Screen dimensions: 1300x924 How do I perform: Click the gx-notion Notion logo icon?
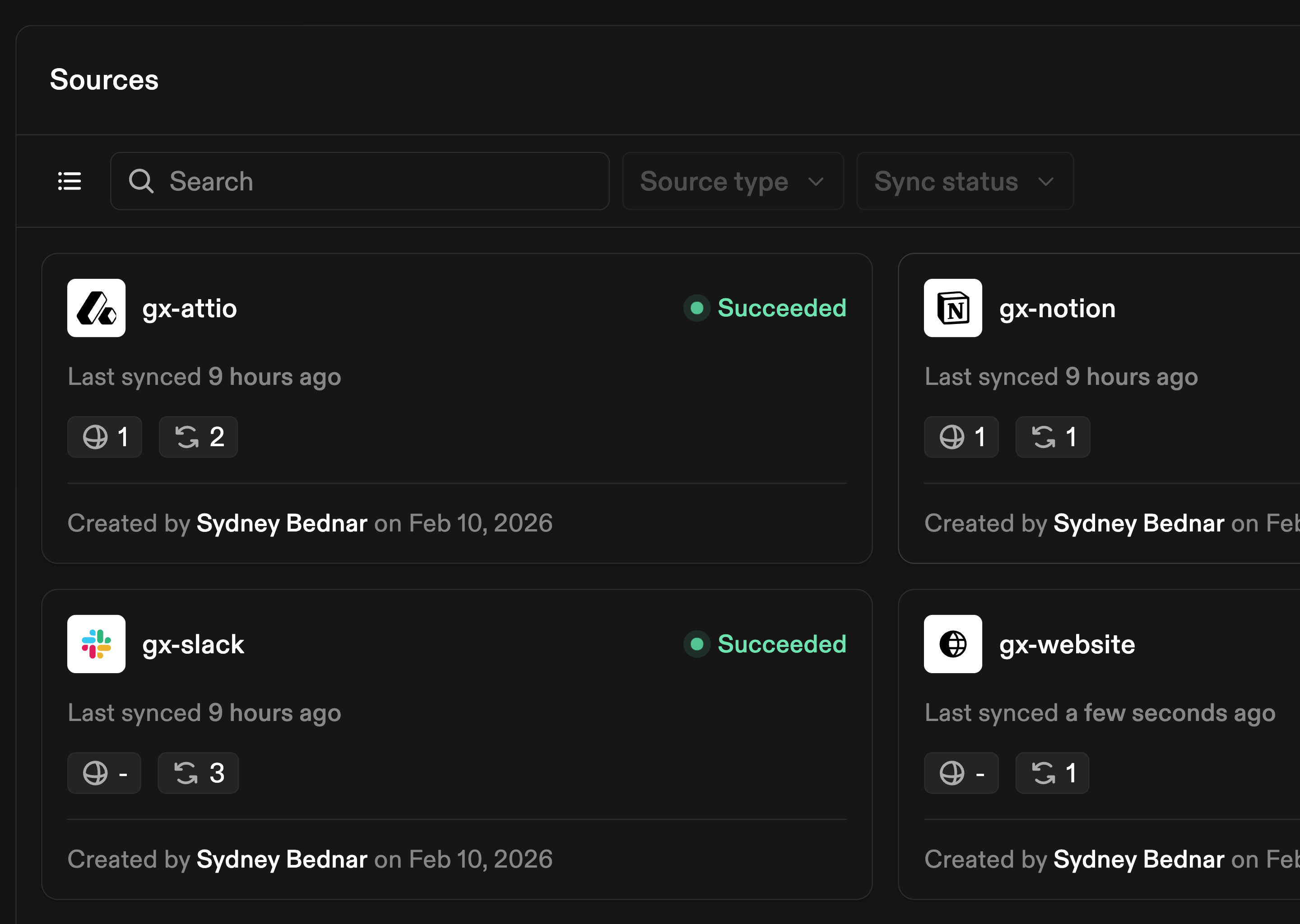click(953, 308)
